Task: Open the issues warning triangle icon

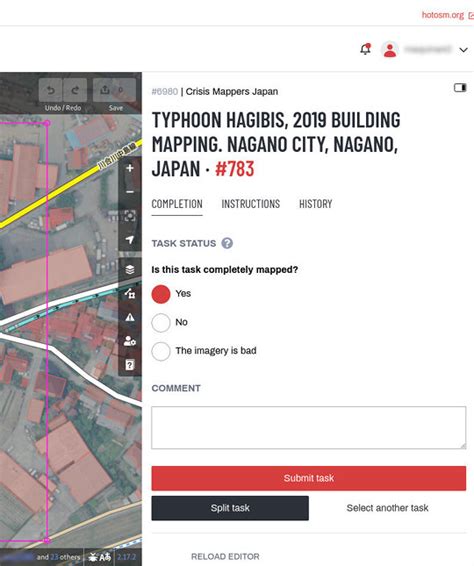Action: click(x=130, y=317)
